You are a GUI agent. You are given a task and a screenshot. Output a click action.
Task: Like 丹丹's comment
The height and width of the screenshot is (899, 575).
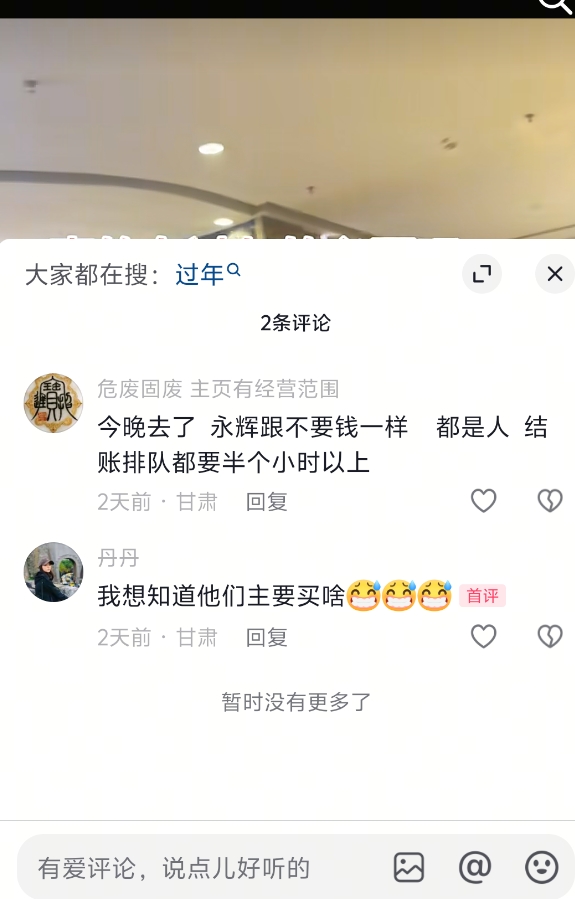483,636
